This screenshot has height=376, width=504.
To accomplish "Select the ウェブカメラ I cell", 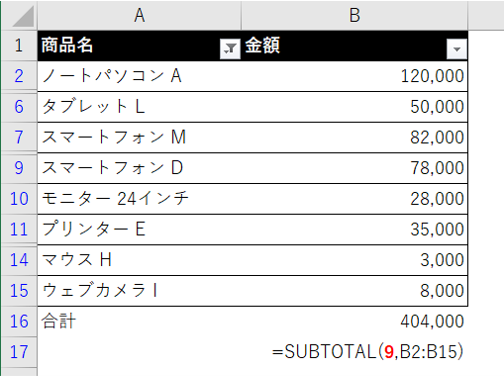I will click(x=139, y=291).
